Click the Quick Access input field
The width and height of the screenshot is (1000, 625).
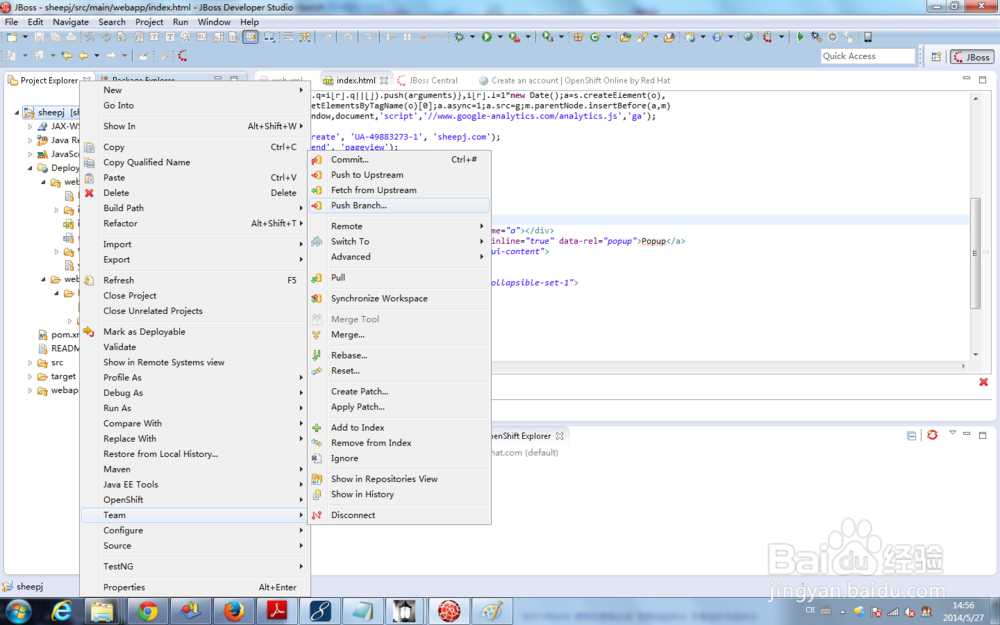pyautogui.click(x=867, y=56)
